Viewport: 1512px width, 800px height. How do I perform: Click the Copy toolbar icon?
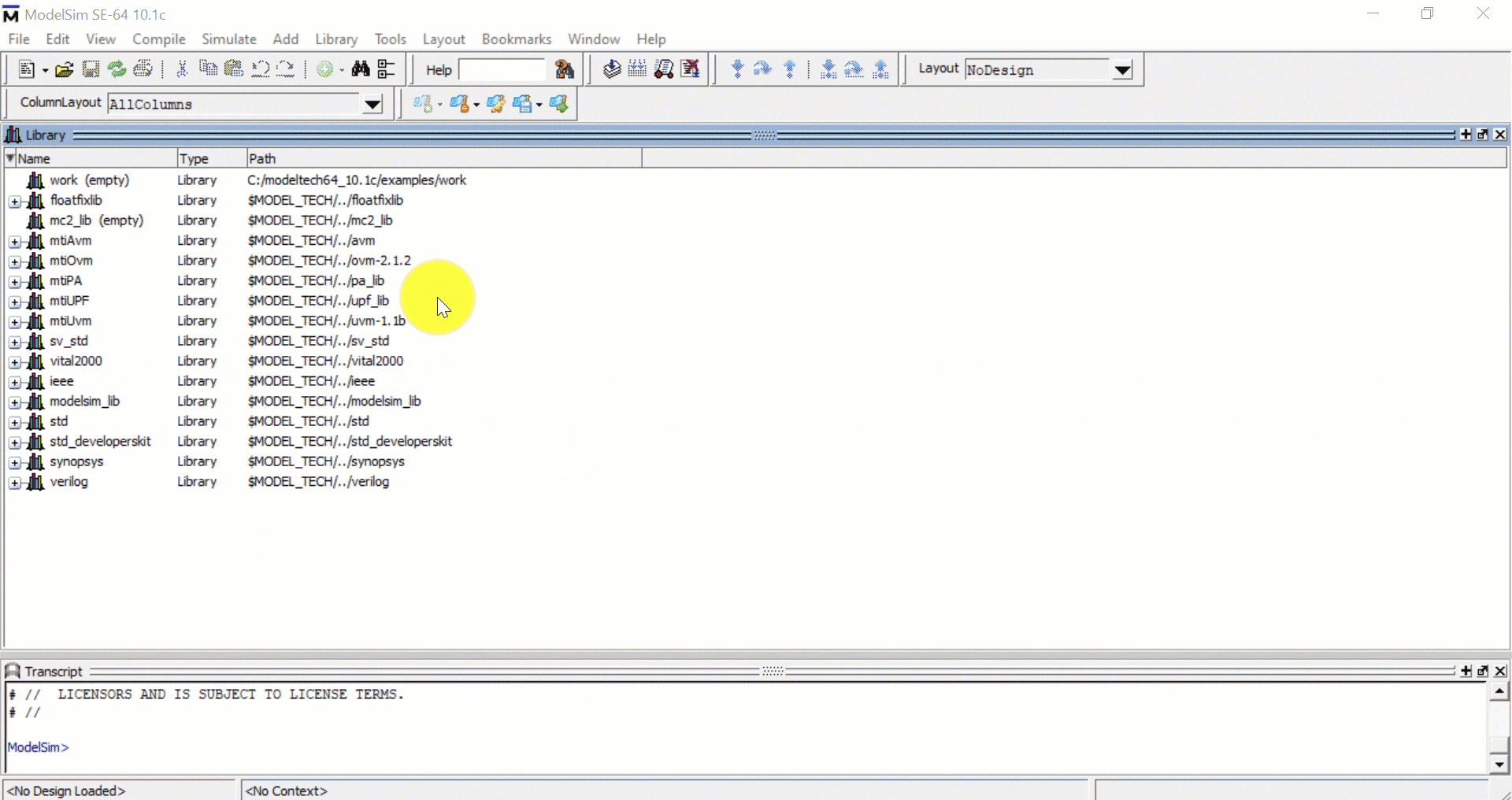(x=208, y=69)
